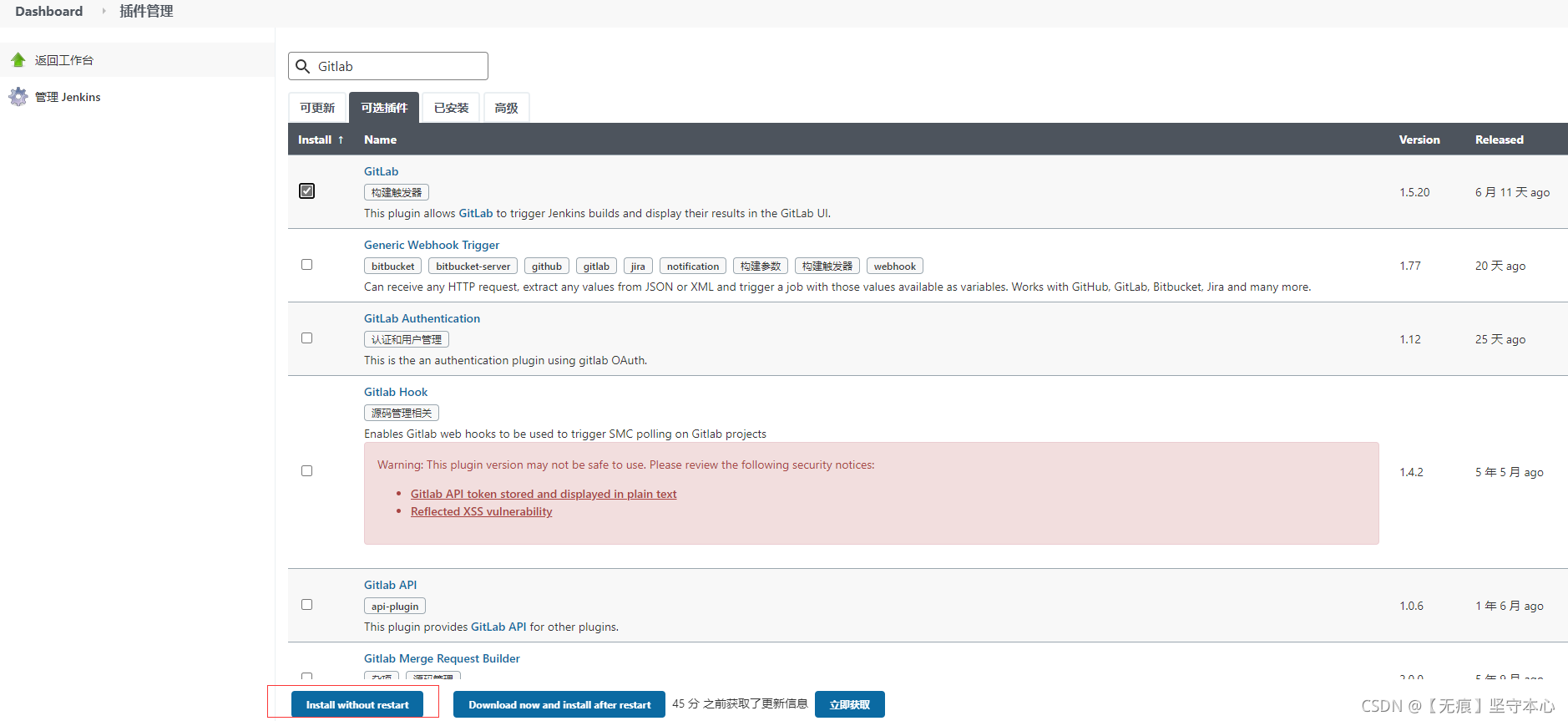The image size is (1568, 721).
Task: Click the GitLab link in description text
Action: [476, 213]
